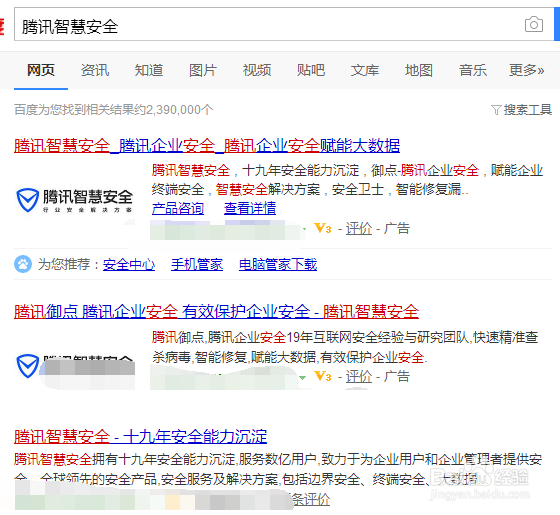Open the recommended 手机管家 link
Screen dimensions: 560x515
[197, 265]
